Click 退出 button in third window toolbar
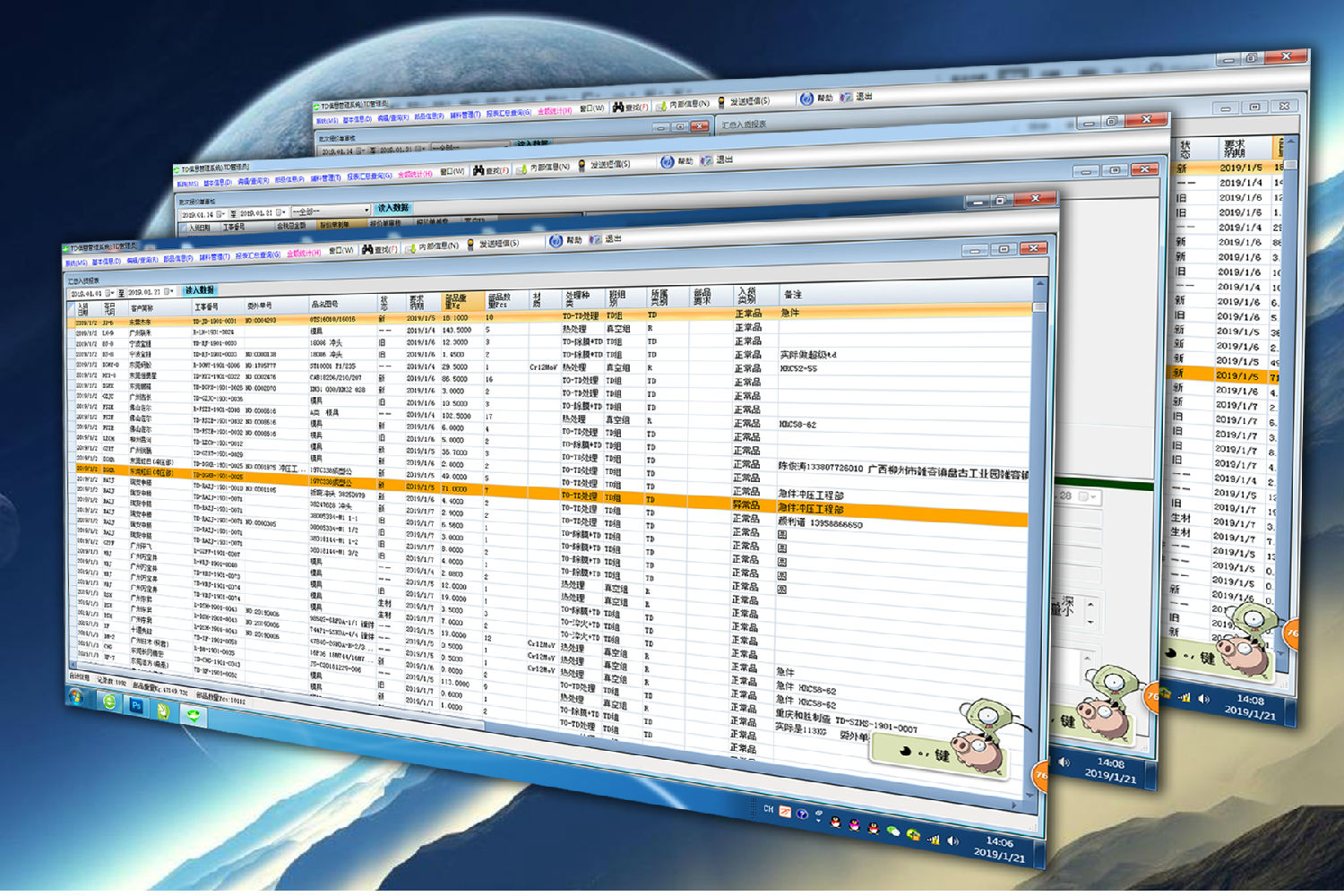 tap(864, 96)
